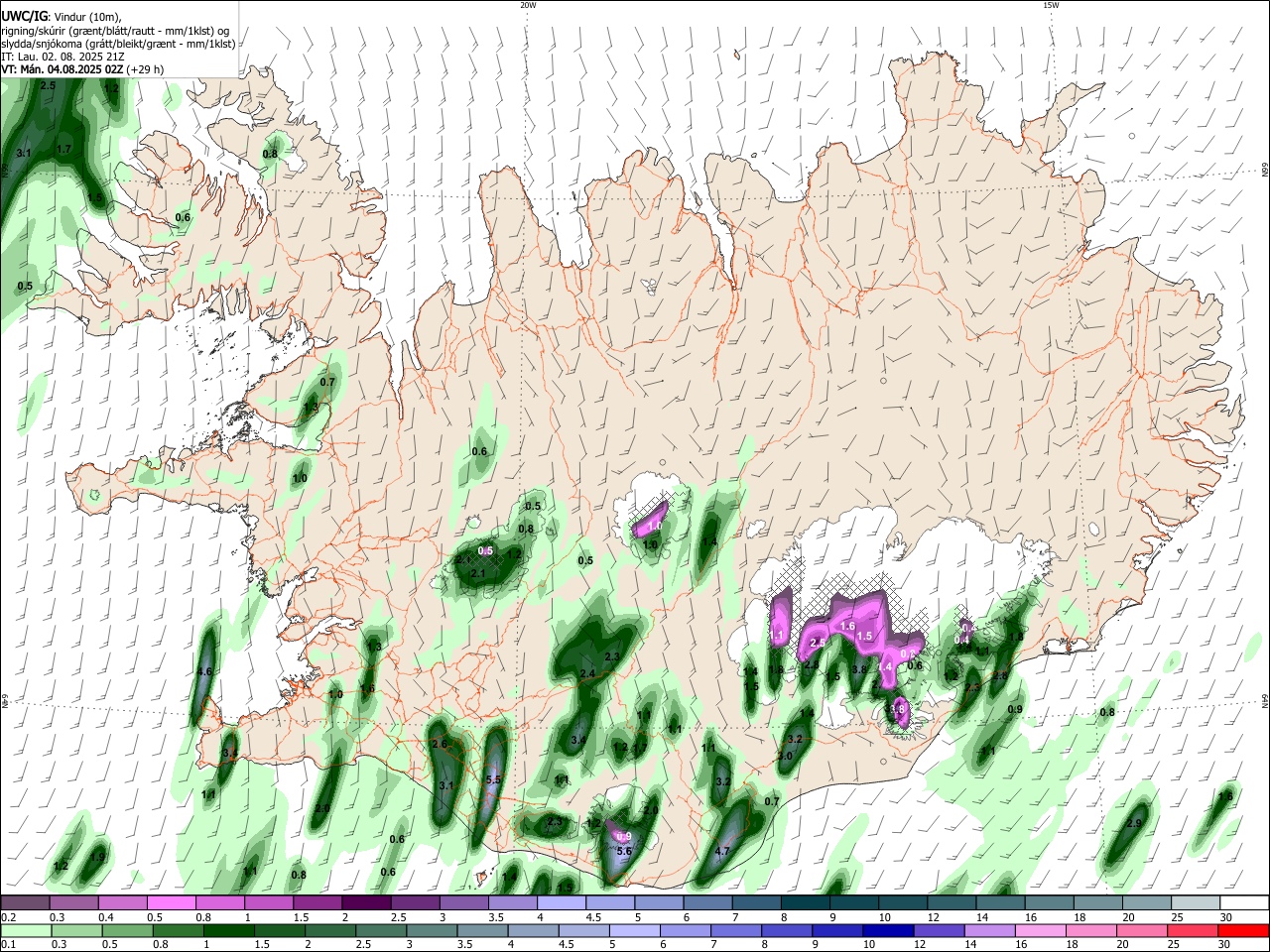Pick the dark mauve 0.2–0.3 snow legend swatch

point(25,902)
